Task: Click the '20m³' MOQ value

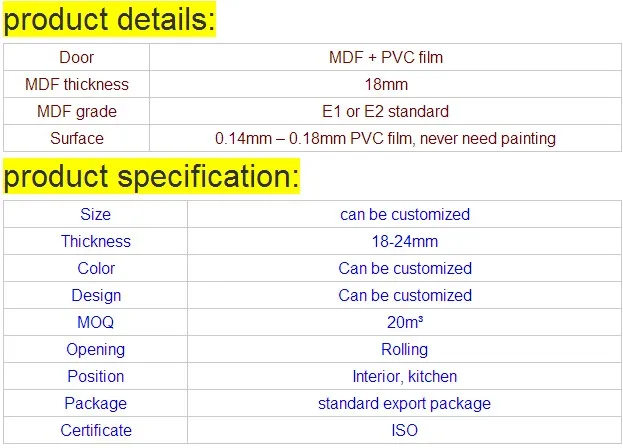Action: point(404,322)
